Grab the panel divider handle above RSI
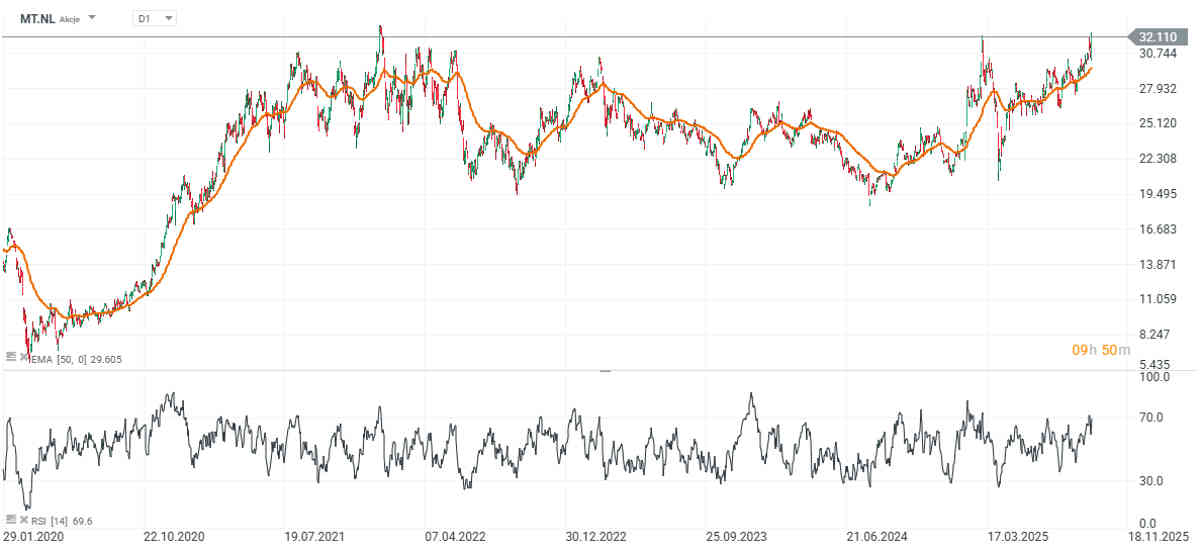Image resolution: width=1200 pixels, height=554 pixels. click(604, 370)
